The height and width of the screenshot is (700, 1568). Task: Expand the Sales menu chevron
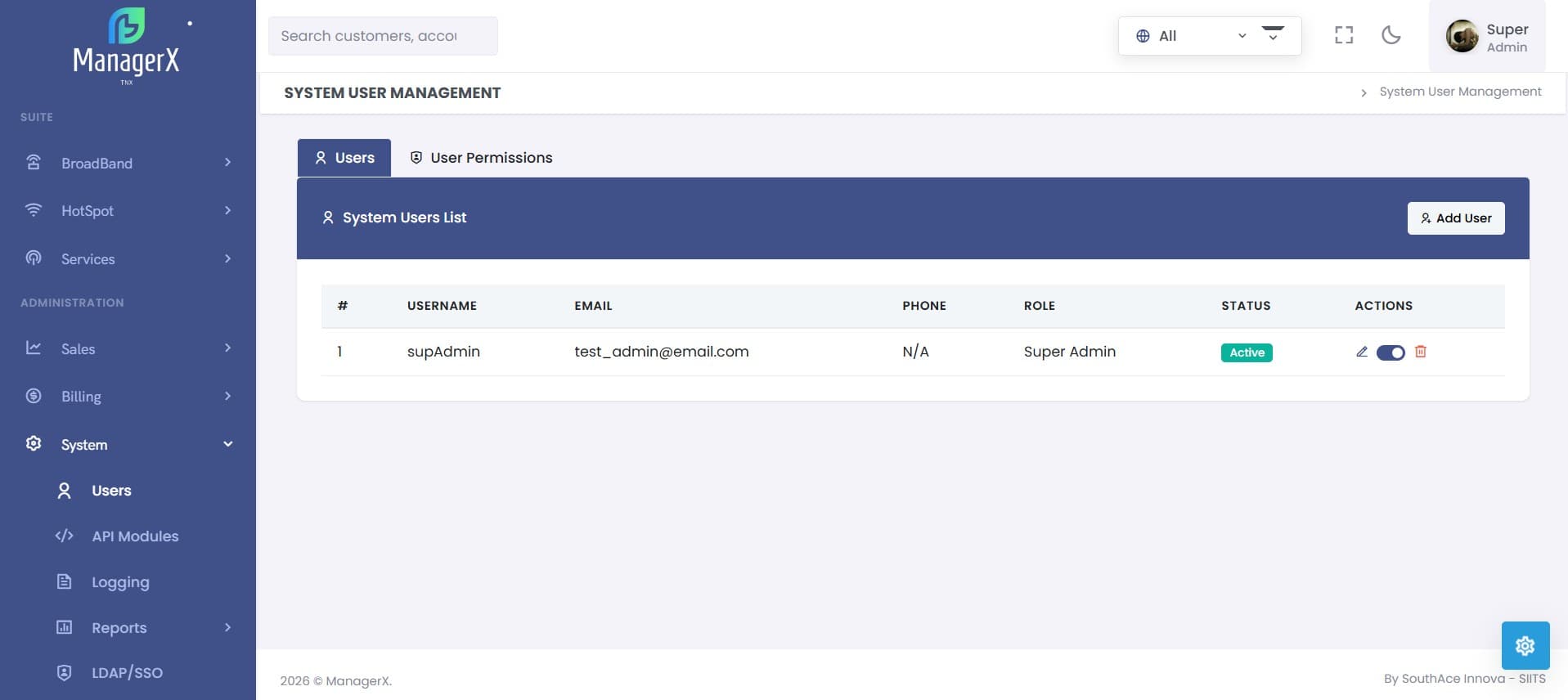click(228, 348)
